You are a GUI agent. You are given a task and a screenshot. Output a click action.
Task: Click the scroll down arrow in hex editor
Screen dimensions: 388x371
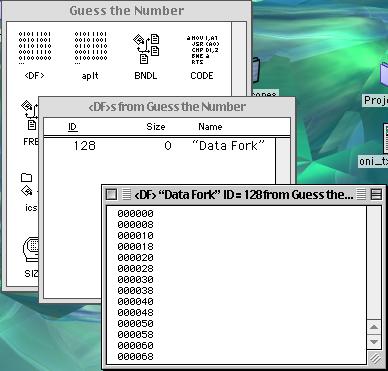tap(374, 342)
